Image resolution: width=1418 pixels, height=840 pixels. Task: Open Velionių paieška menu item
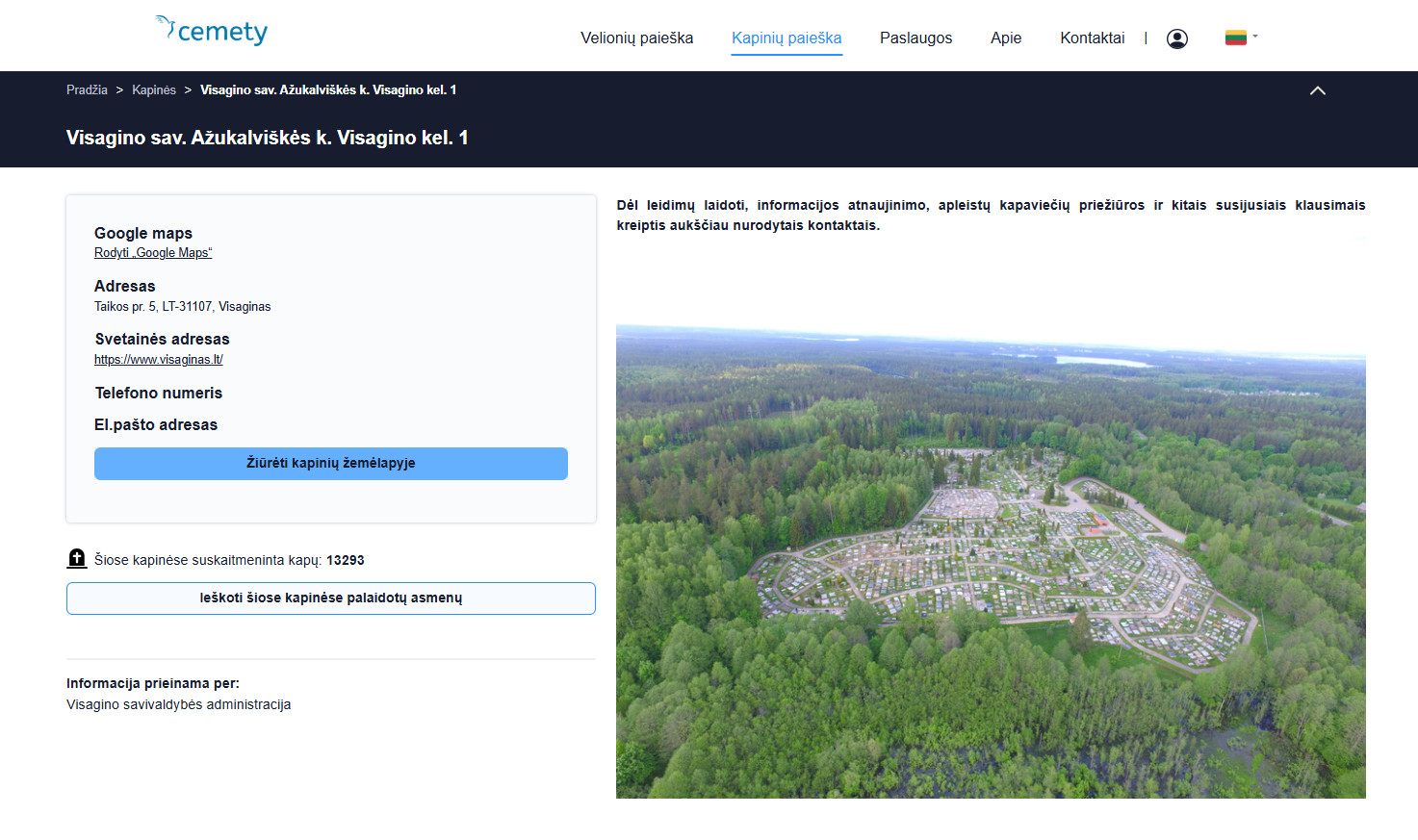636,38
